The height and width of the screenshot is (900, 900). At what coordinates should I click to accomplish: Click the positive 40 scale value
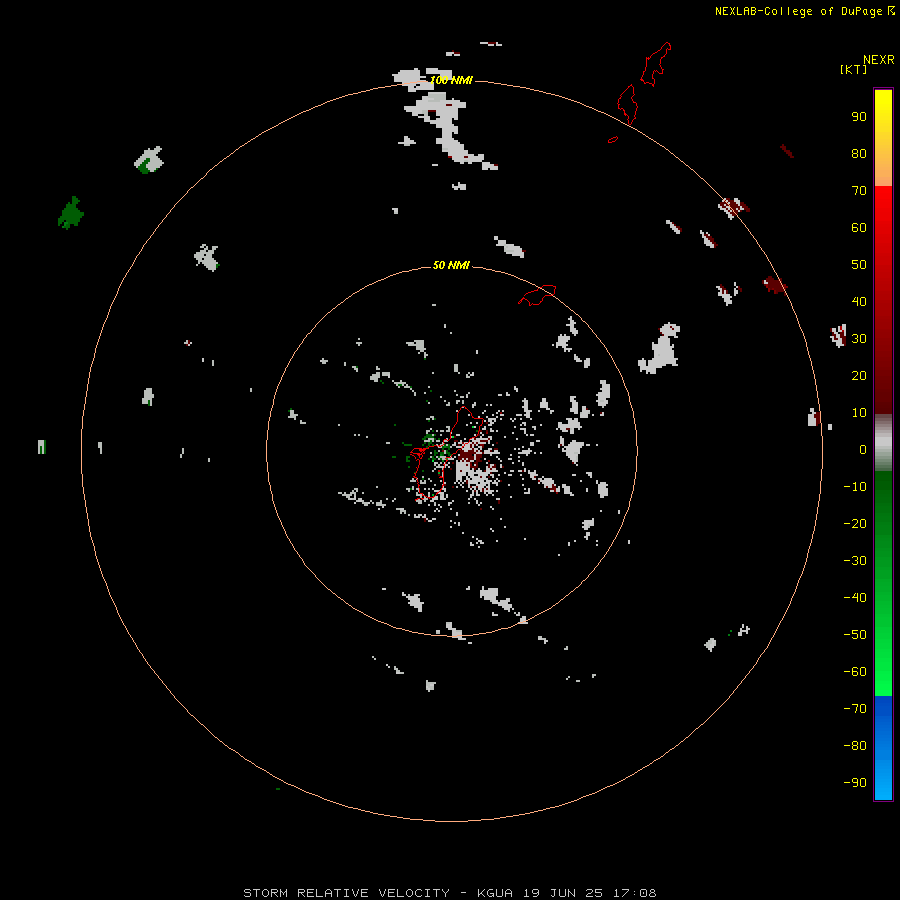coord(859,301)
